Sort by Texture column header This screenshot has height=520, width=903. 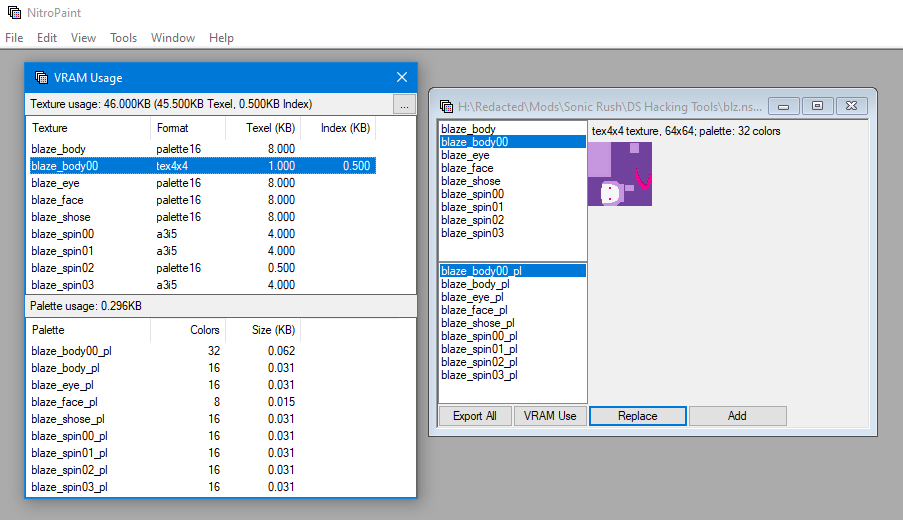[x=88, y=128]
